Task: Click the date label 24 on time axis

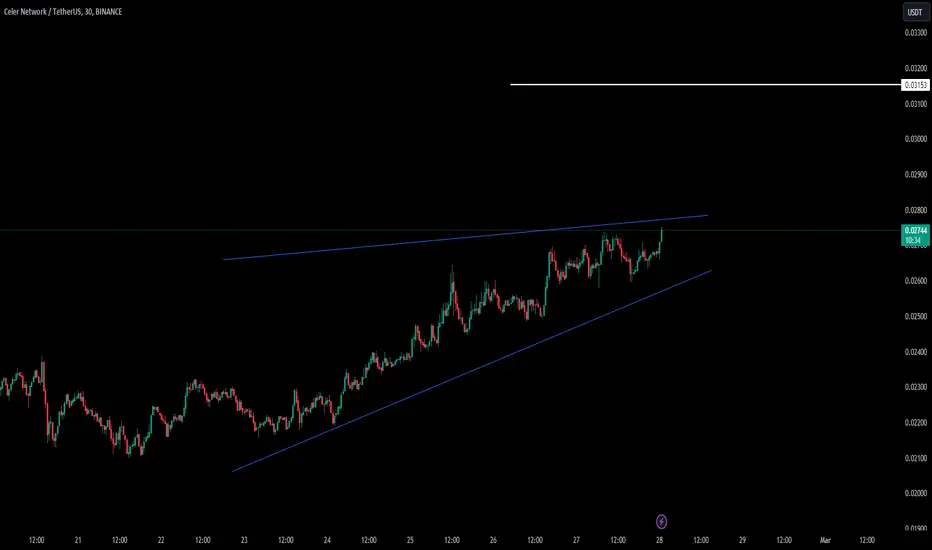Action: 327,540
